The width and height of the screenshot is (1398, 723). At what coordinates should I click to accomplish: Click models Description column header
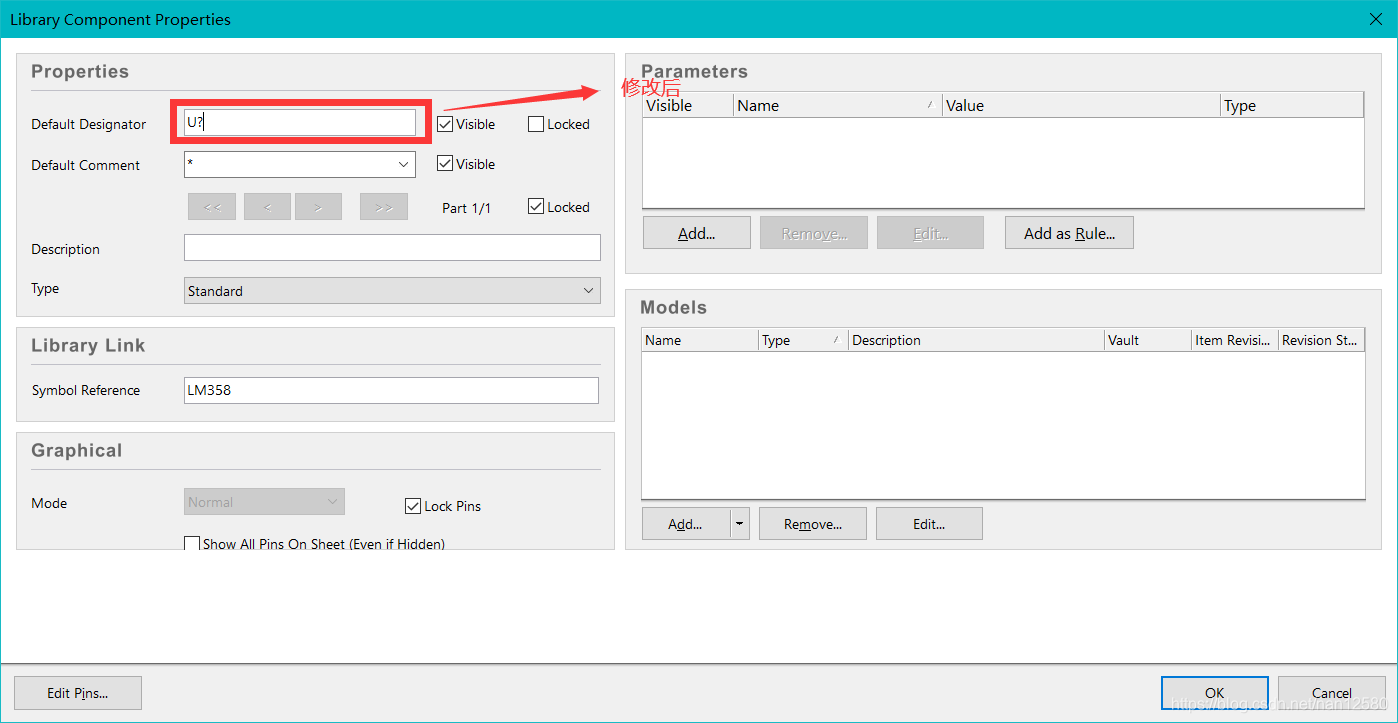pos(976,340)
